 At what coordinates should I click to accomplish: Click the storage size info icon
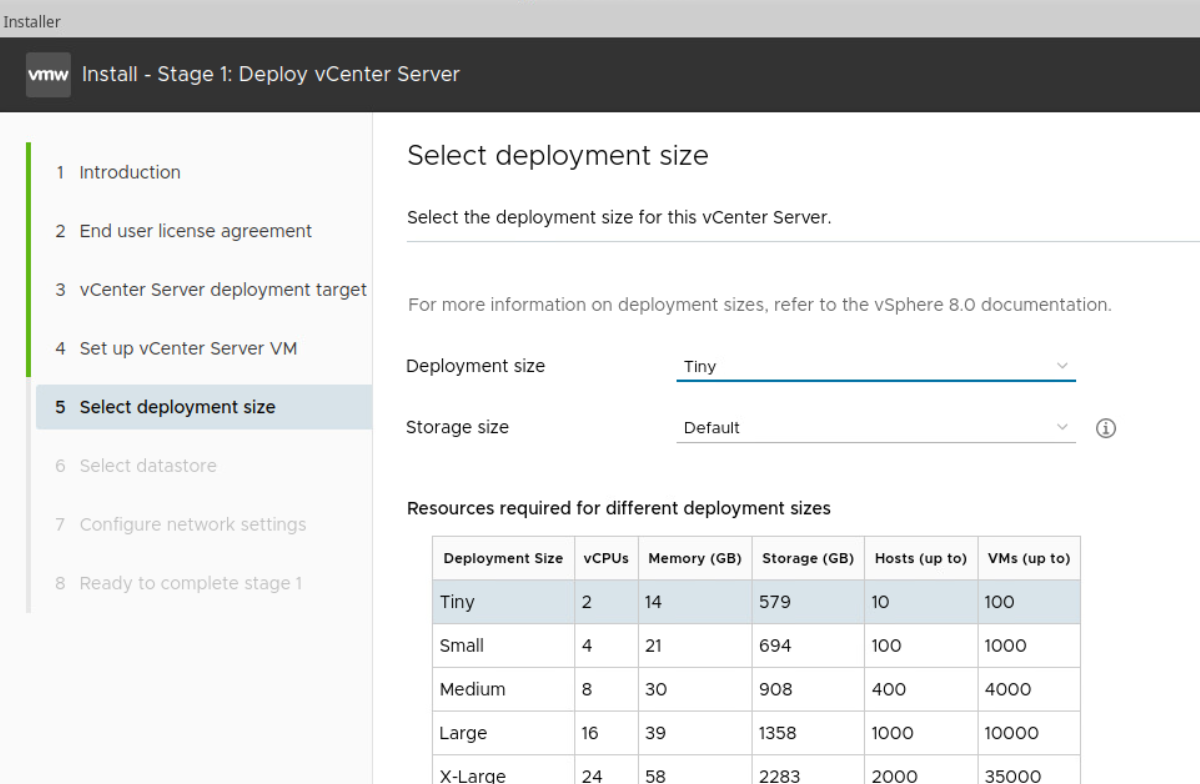tap(1105, 428)
